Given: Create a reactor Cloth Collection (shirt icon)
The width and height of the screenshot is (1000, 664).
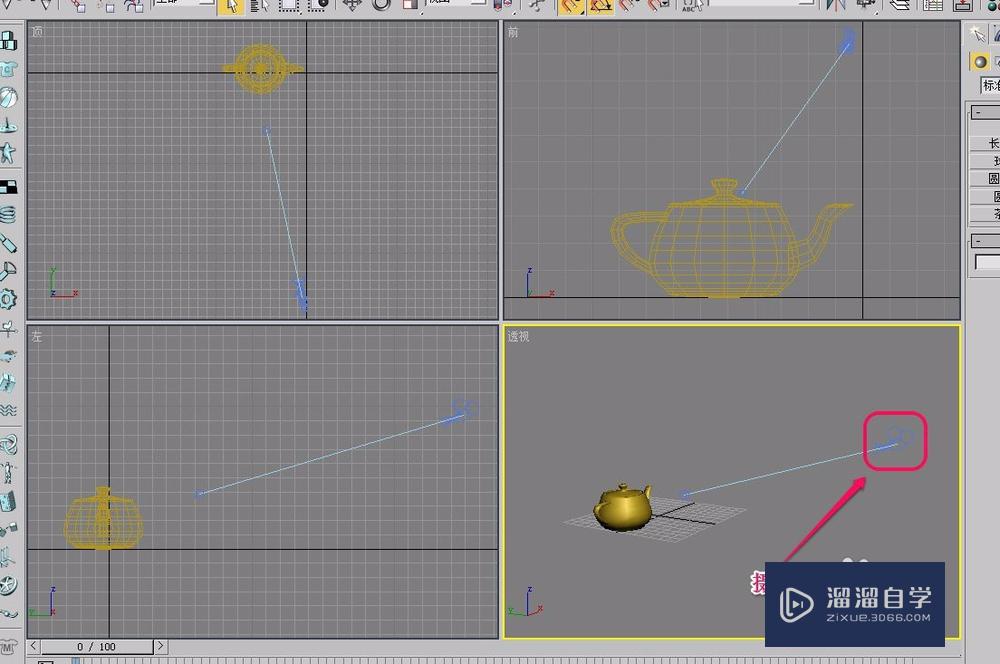Looking at the screenshot, I should (x=8, y=70).
